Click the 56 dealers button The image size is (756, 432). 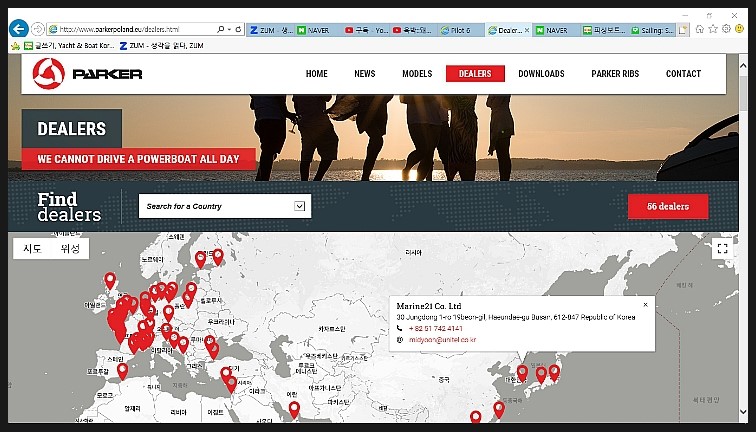click(668, 206)
